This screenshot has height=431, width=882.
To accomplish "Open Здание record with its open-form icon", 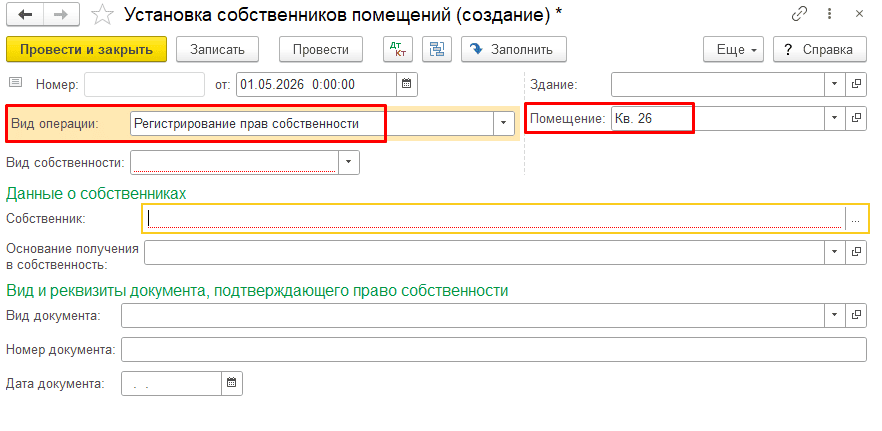I will pyautogui.click(x=856, y=84).
